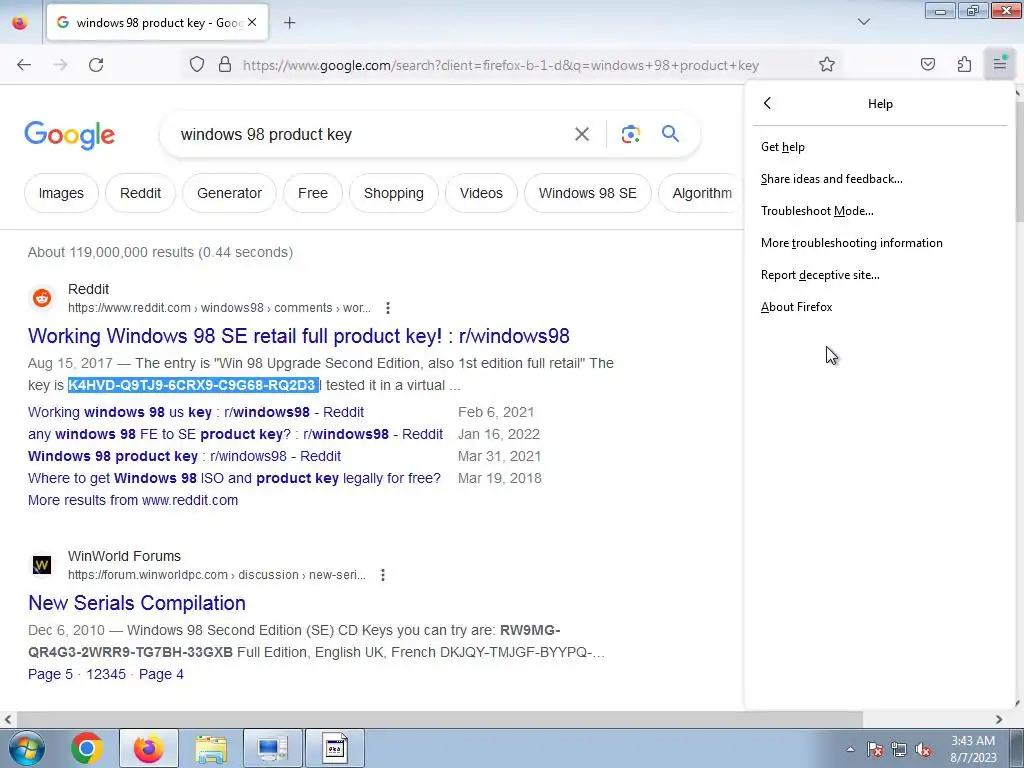Viewport: 1024px width, 768px height.
Task: Click the Firefox forward arrow button
Action: [60, 65]
